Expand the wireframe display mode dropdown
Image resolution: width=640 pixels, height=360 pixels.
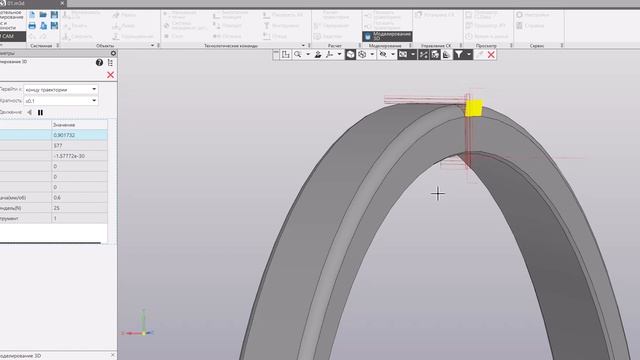pyautogui.click(x=372, y=54)
